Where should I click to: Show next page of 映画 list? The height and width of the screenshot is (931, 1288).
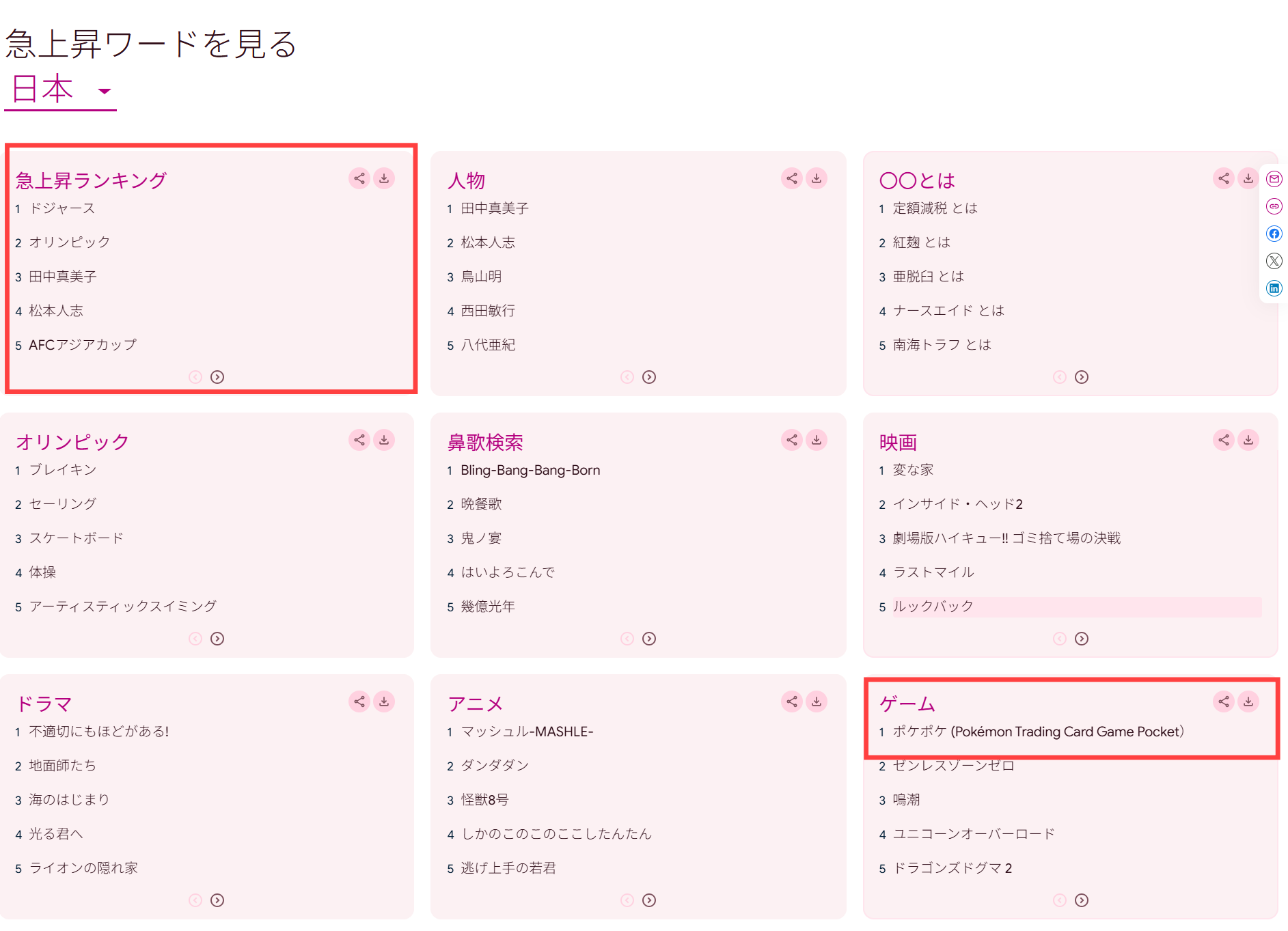click(1082, 639)
